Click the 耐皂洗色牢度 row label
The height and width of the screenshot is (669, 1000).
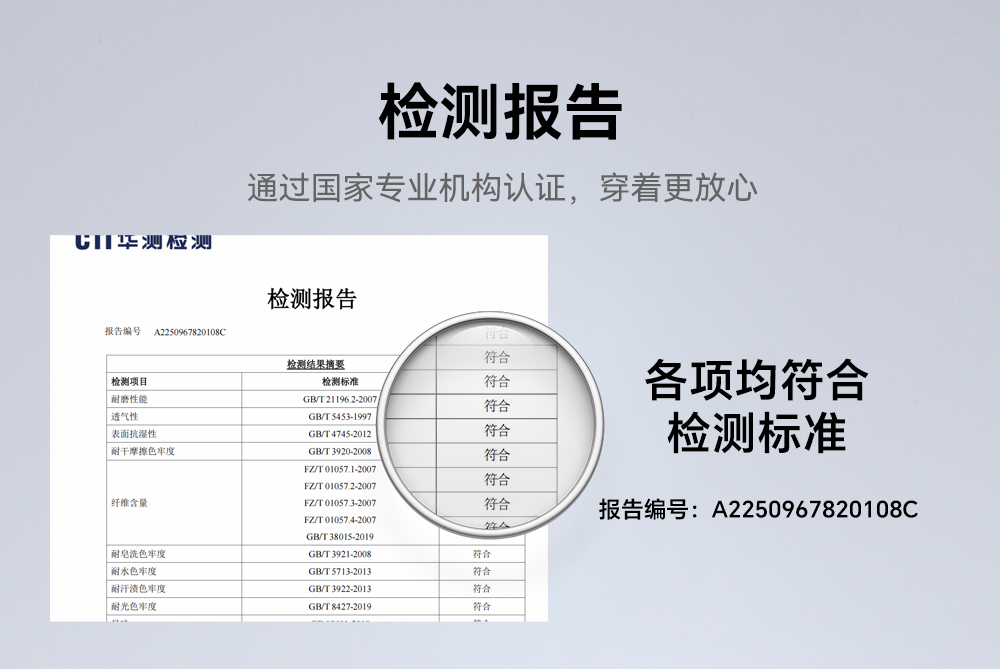click(x=138, y=554)
